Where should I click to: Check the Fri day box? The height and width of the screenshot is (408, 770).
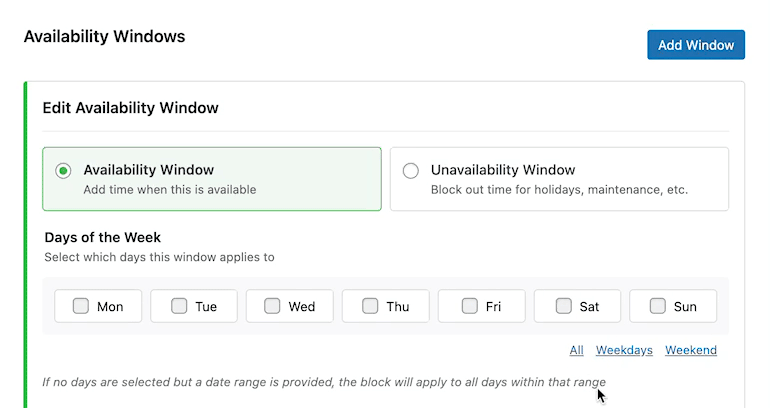(x=469, y=306)
